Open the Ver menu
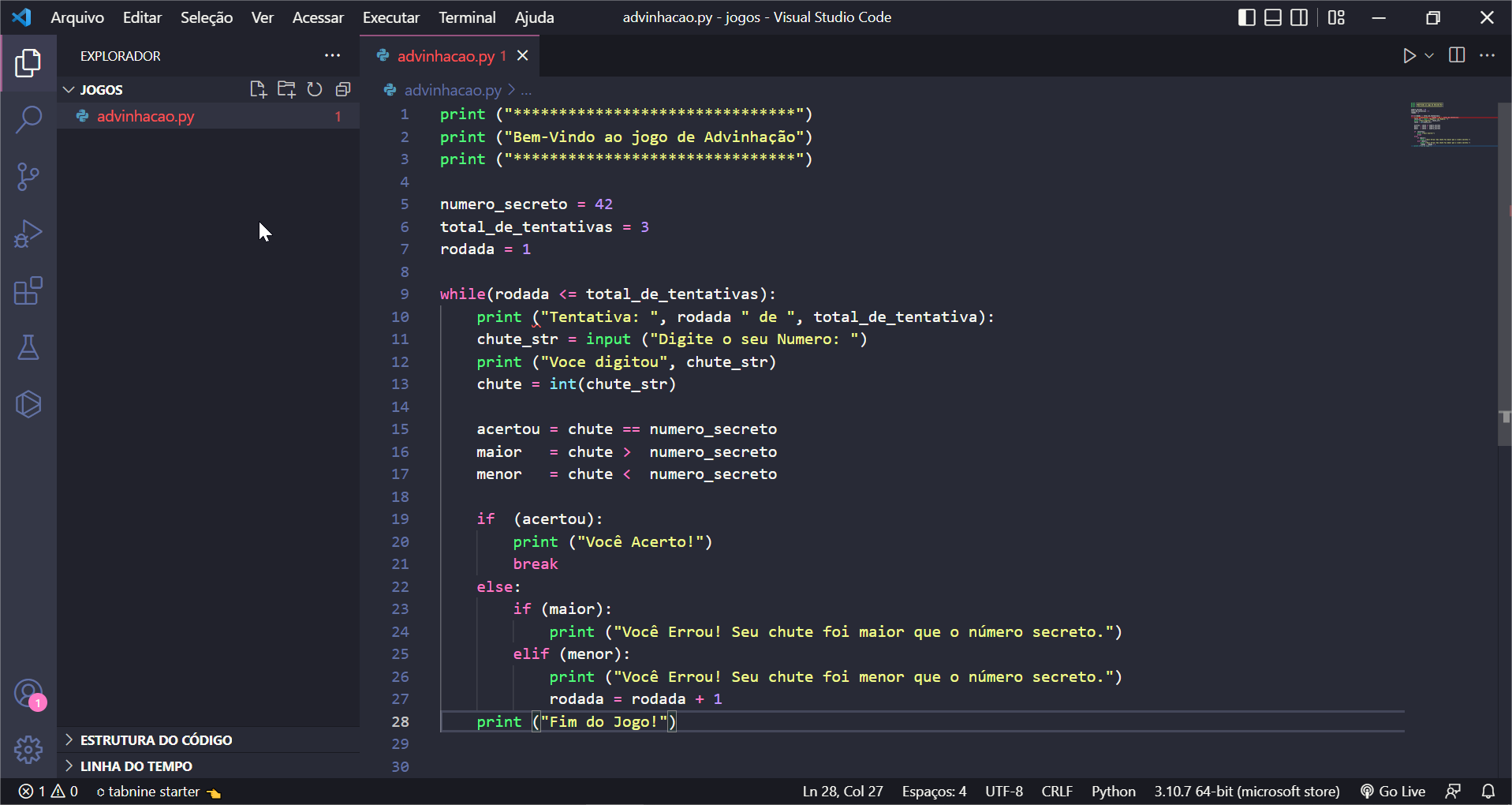 point(263,17)
